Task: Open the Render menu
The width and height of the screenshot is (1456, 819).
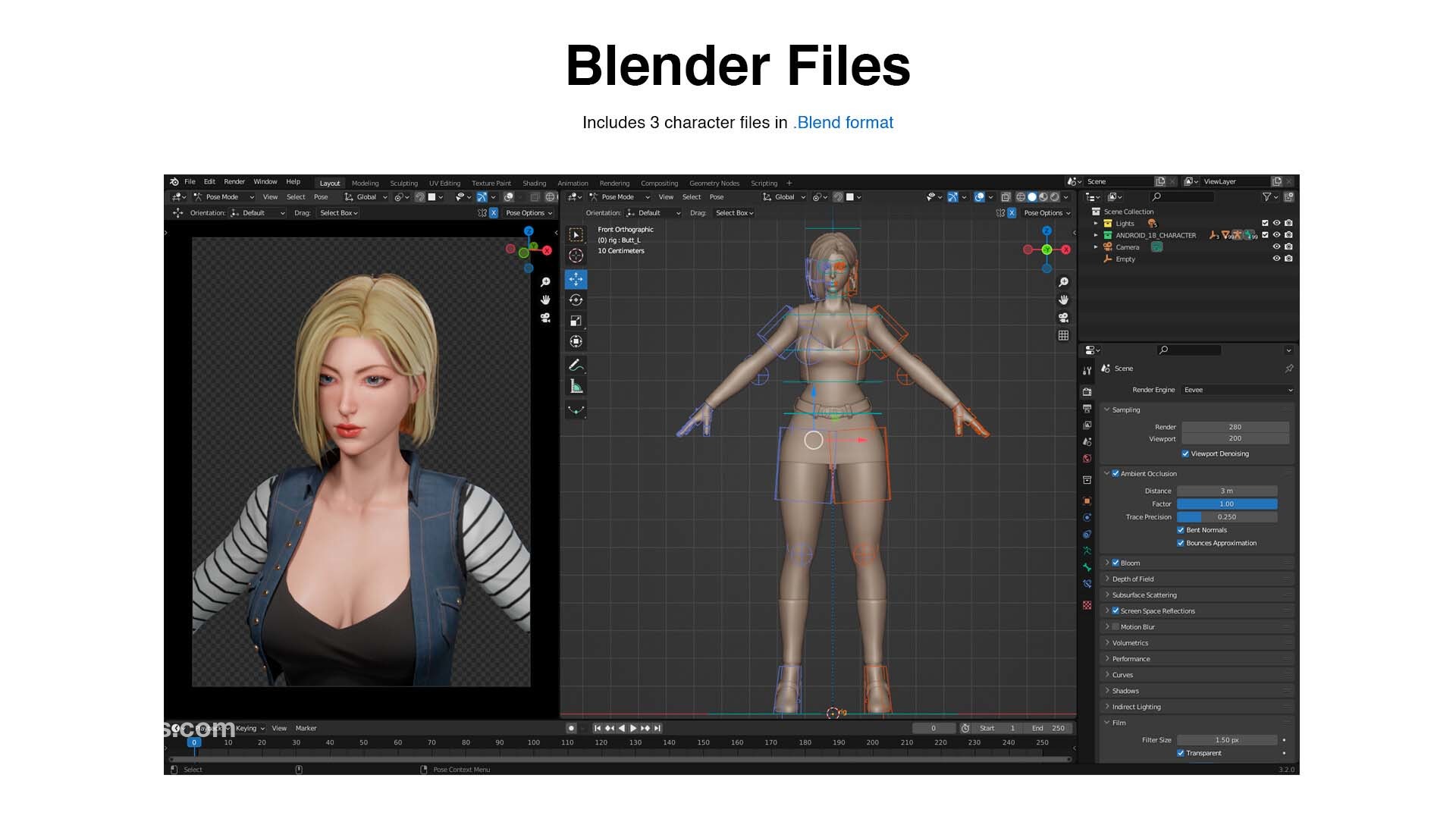Action: click(x=234, y=182)
